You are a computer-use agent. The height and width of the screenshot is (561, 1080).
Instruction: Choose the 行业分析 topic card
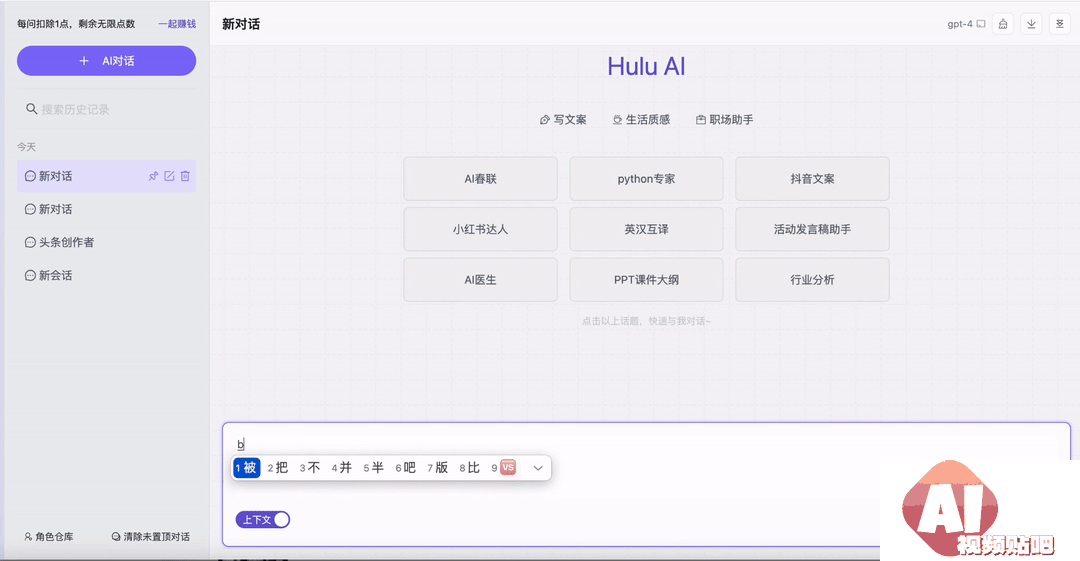click(812, 280)
